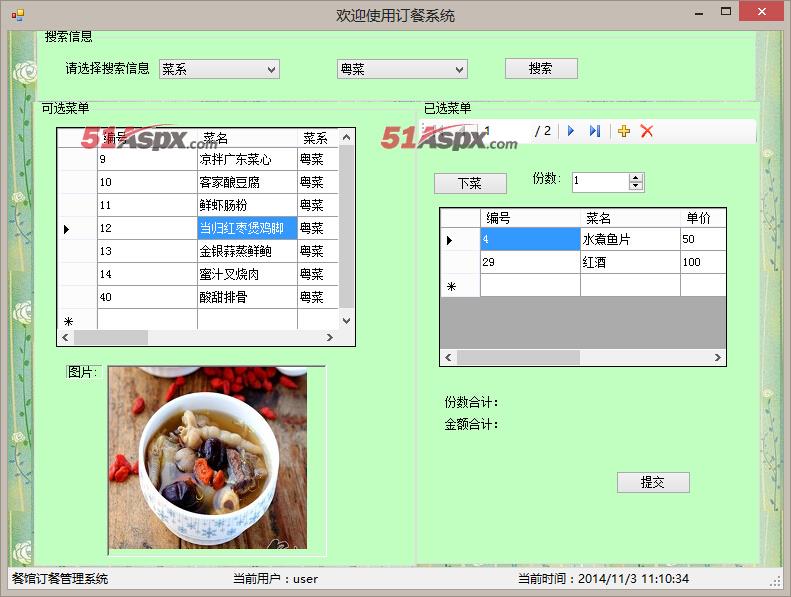The width and height of the screenshot is (791, 597).
Task: Maximize the 欢迎使用订餐系统 window
Action: pyautogui.click(x=725, y=11)
